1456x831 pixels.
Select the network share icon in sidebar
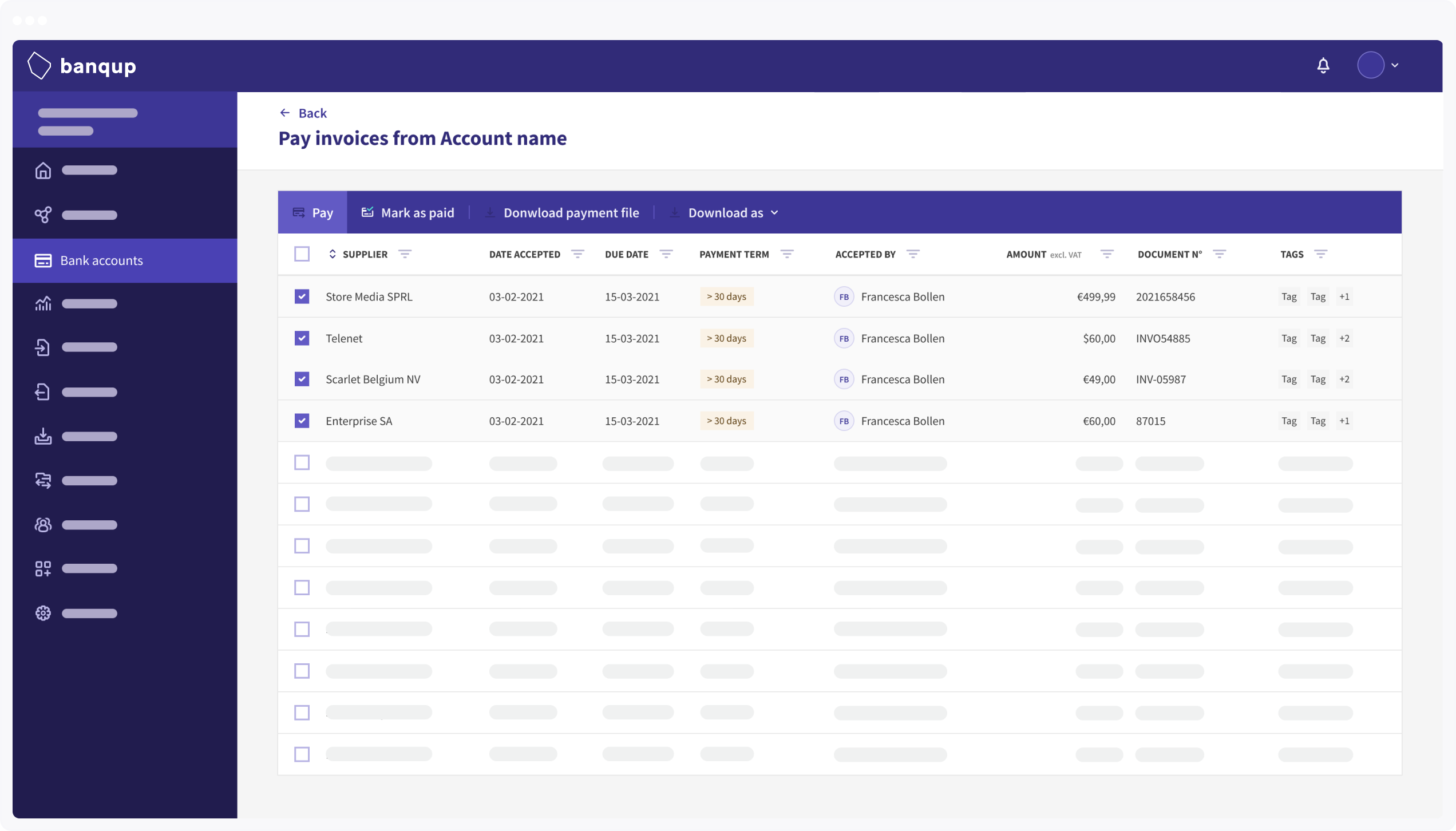point(43,215)
